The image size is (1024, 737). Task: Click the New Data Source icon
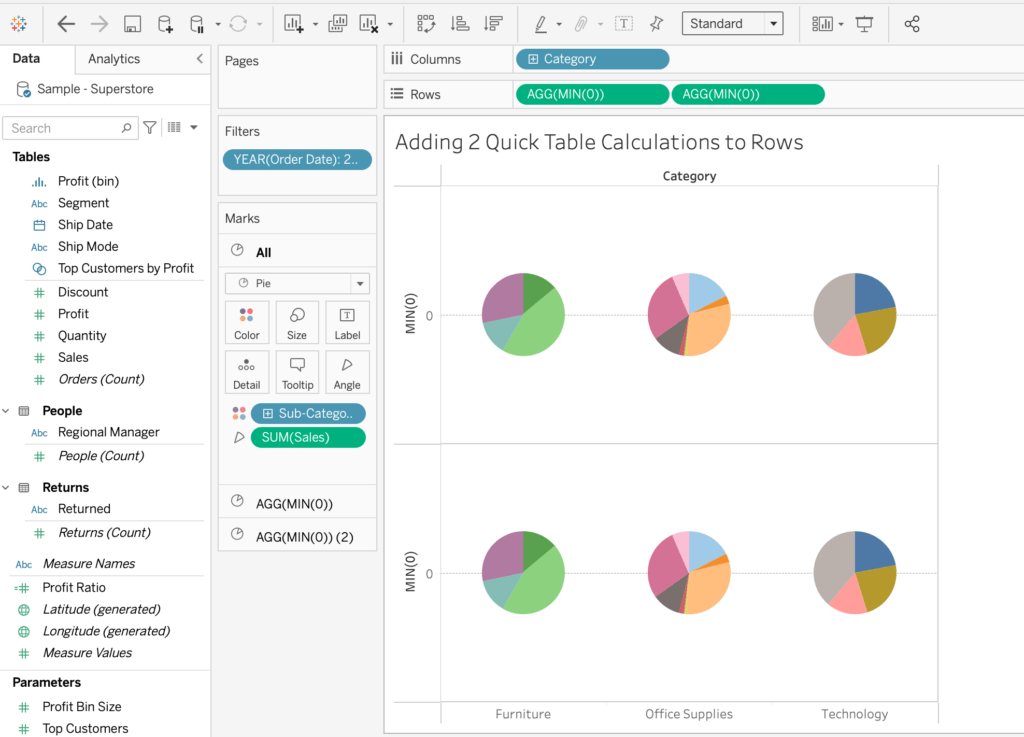[165, 24]
